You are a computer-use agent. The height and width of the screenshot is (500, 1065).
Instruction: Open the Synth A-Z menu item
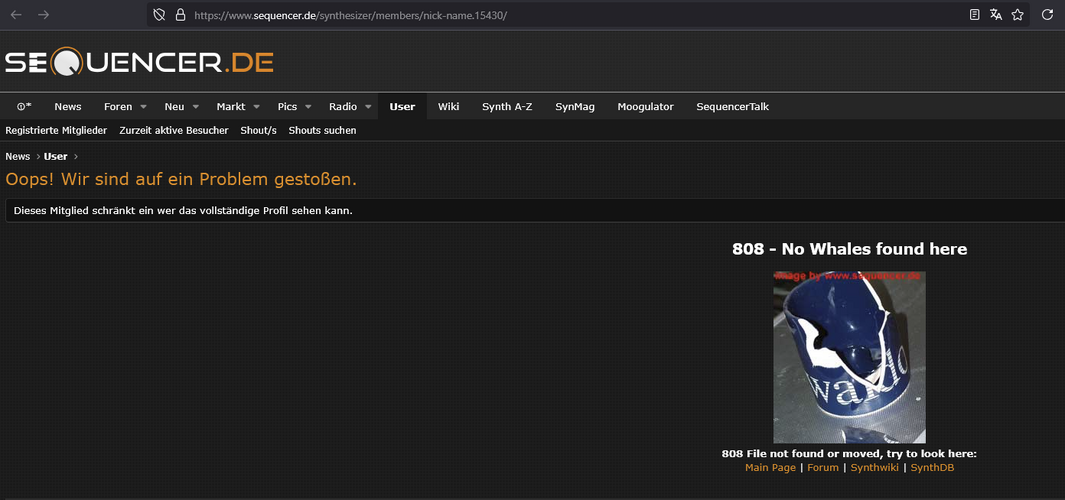[x=507, y=107]
